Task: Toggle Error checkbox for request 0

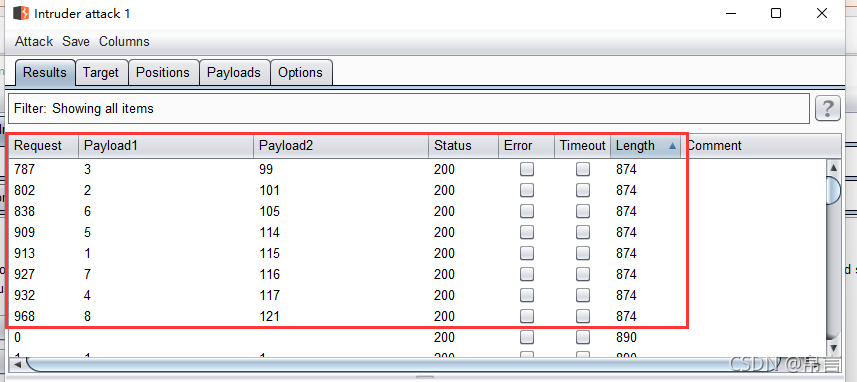Action: coord(527,337)
